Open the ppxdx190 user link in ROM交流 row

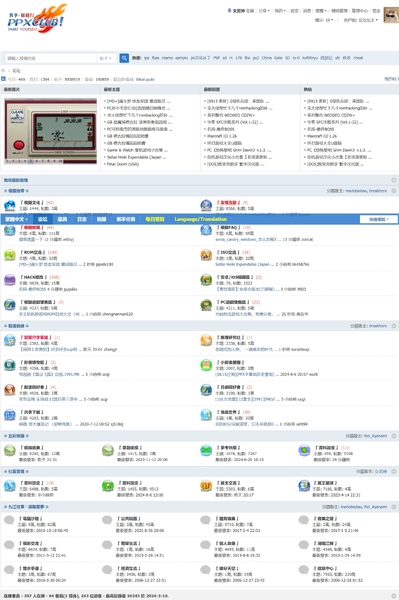coord(104,264)
